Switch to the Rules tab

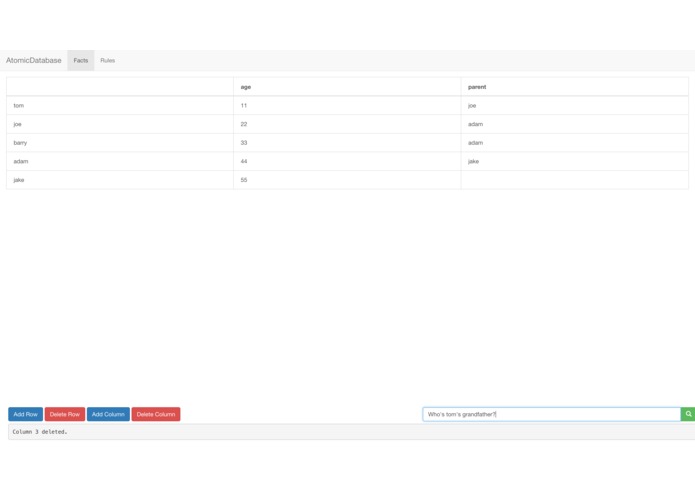(107, 60)
